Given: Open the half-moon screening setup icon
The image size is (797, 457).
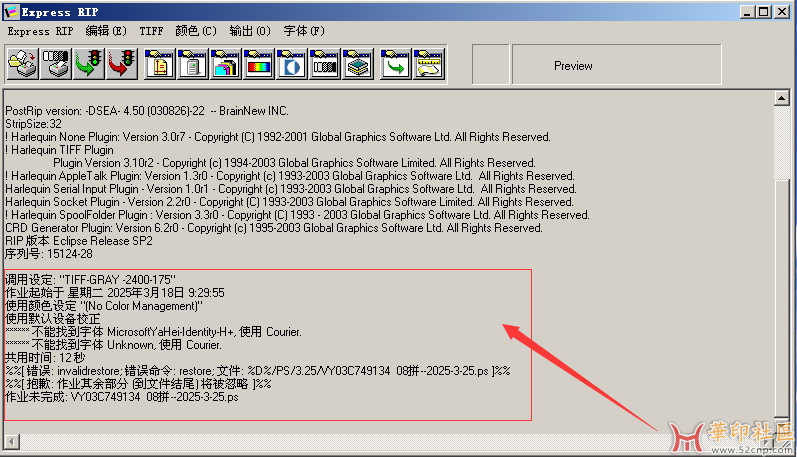Looking at the screenshot, I should click(x=292, y=64).
